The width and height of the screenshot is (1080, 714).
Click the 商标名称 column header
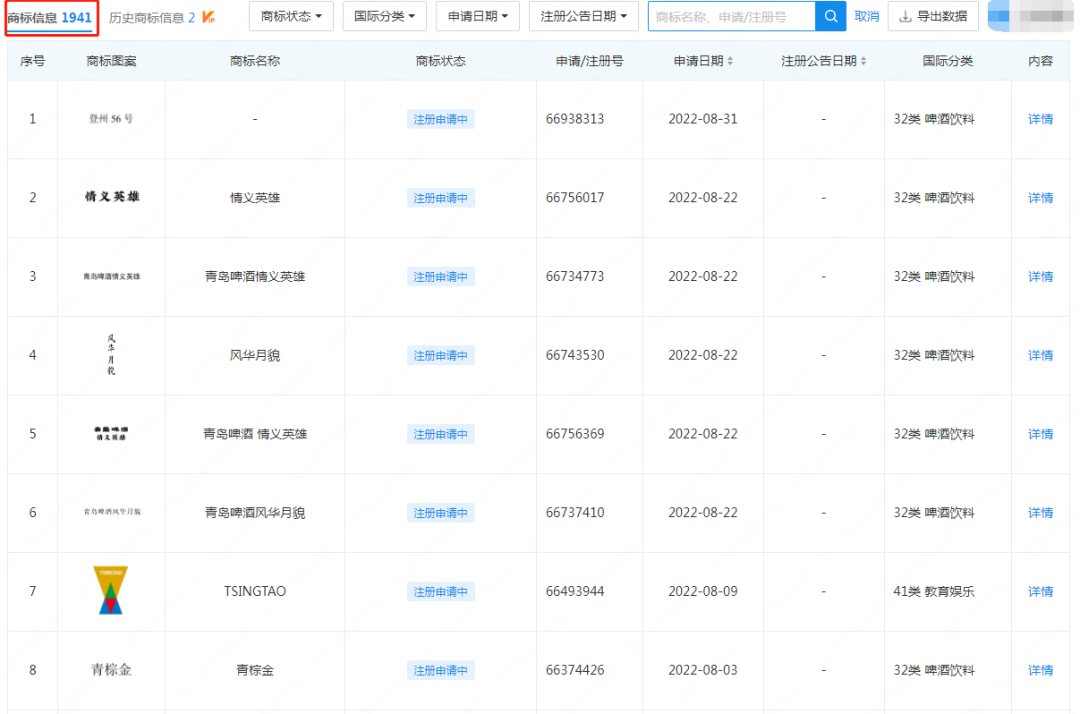(255, 61)
